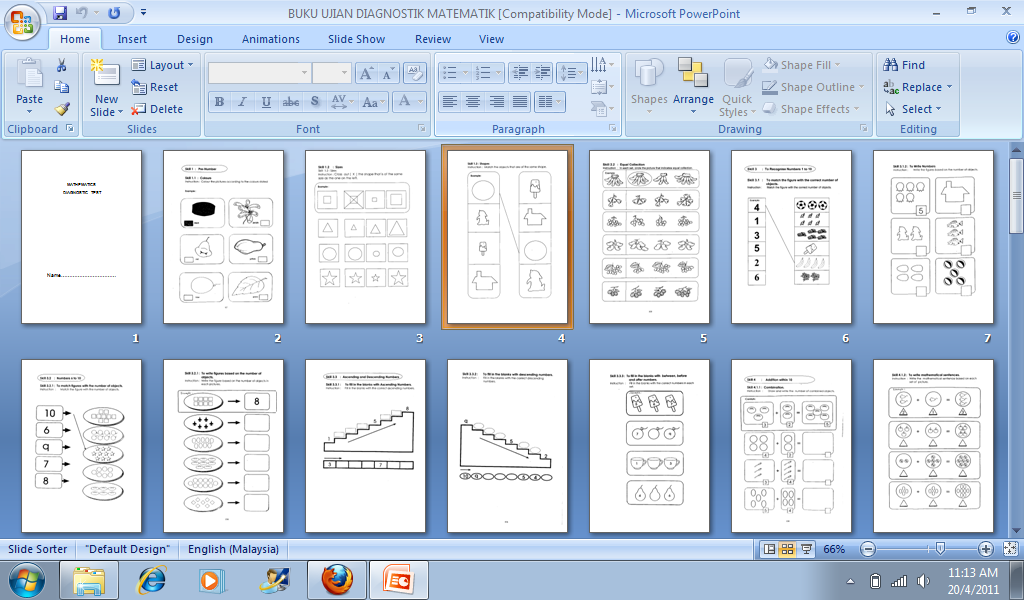The image size is (1024, 600).
Task: Switch to Normal view in status bar
Action: coord(769,549)
